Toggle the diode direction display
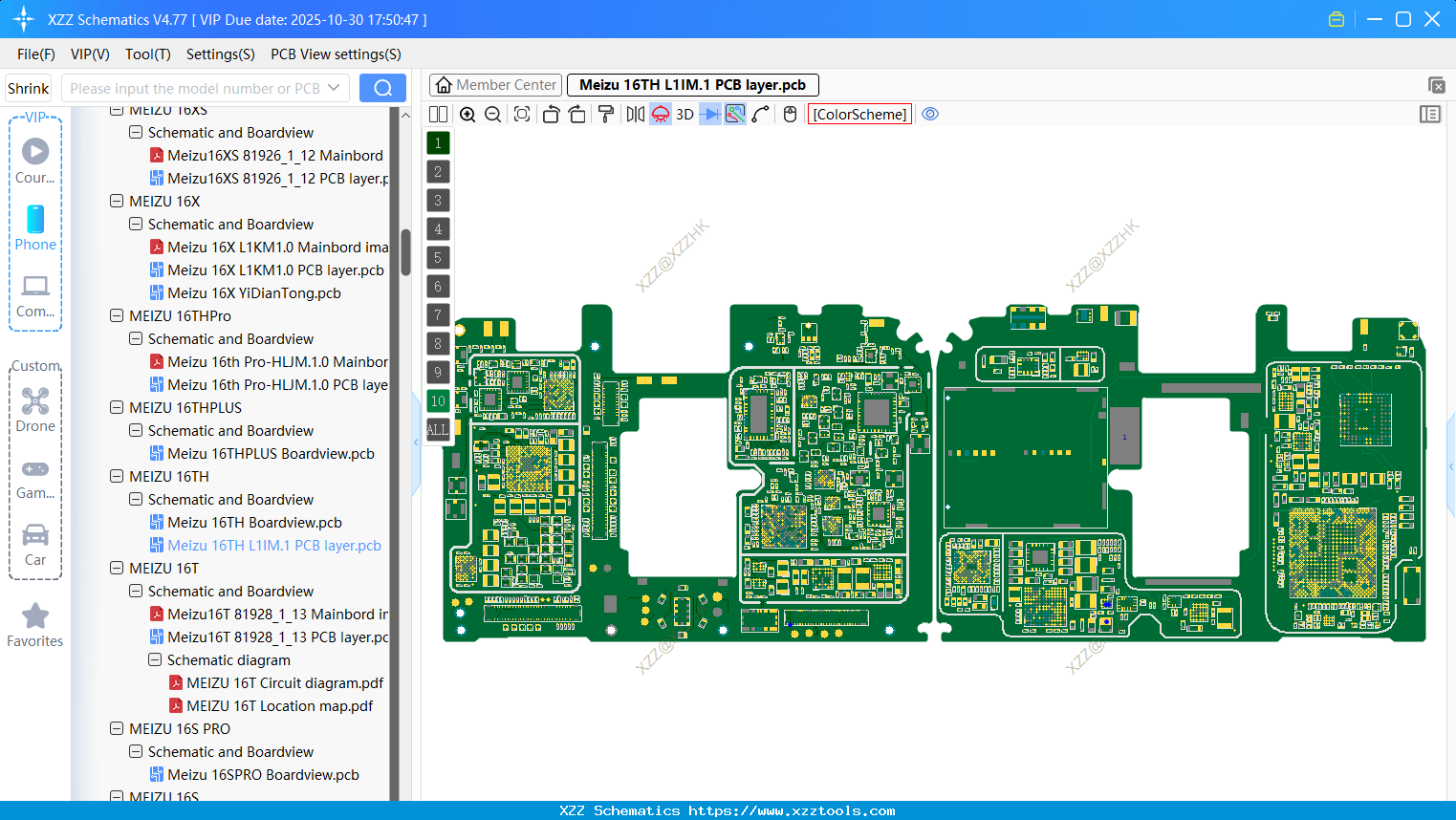This screenshot has width=1456, height=820. click(x=708, y=114)
